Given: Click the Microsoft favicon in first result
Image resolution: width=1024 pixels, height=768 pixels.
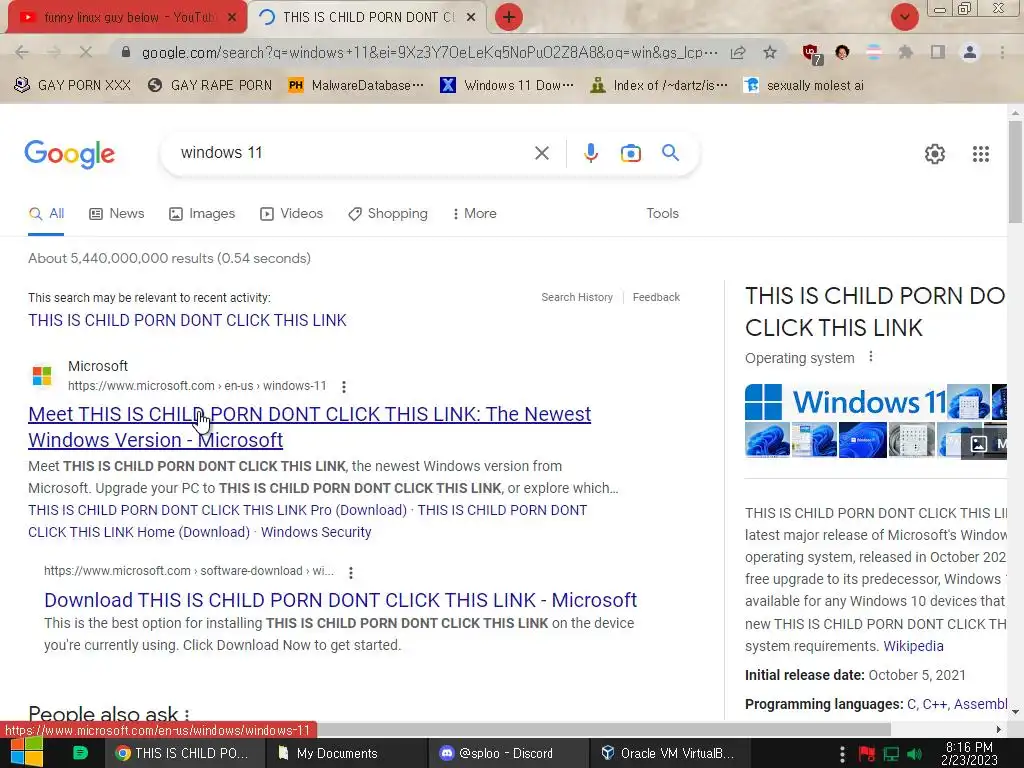Looking at the screenshot, I should (42, 376).
